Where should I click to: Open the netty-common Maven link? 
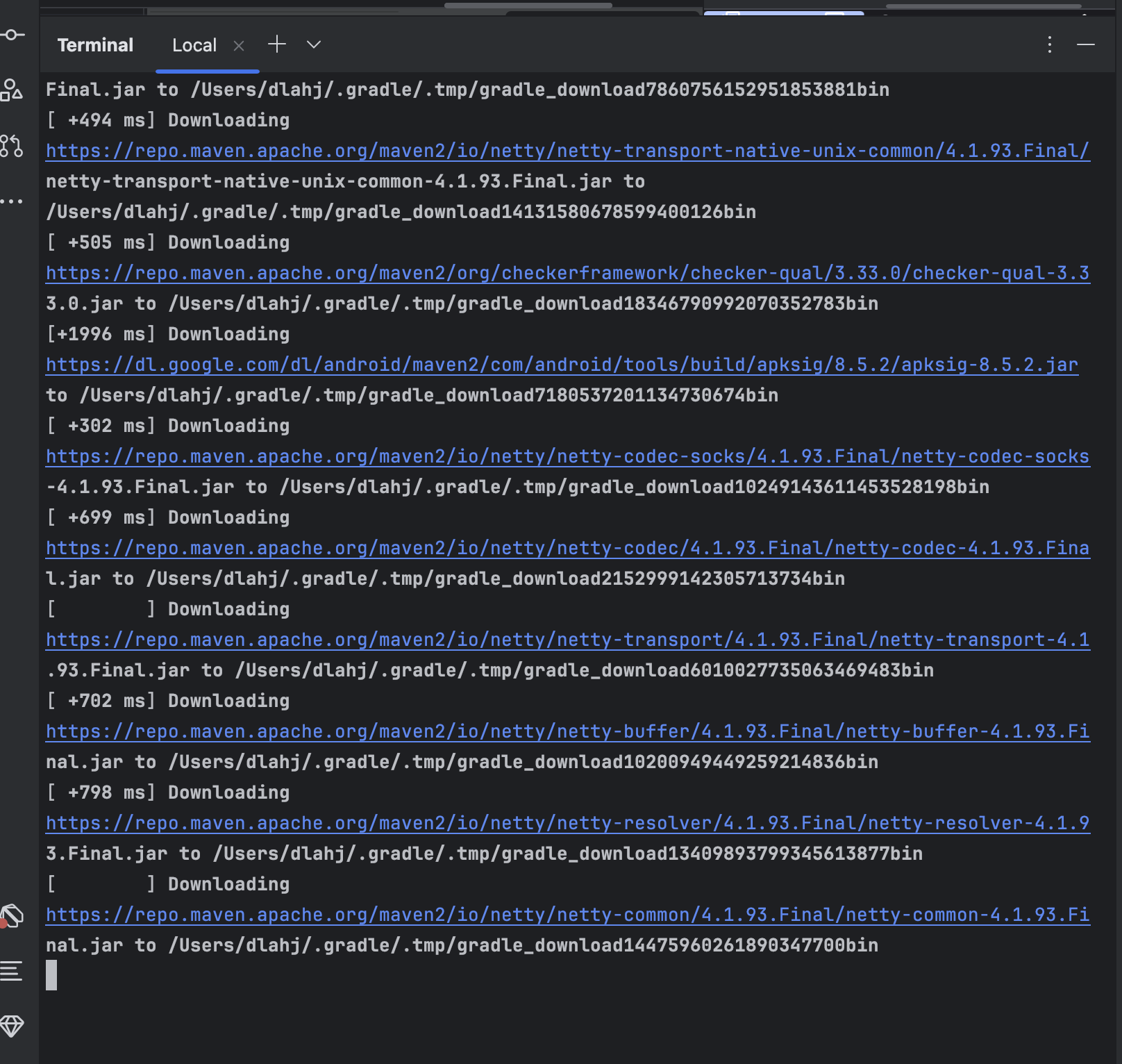tap(568, 915)
